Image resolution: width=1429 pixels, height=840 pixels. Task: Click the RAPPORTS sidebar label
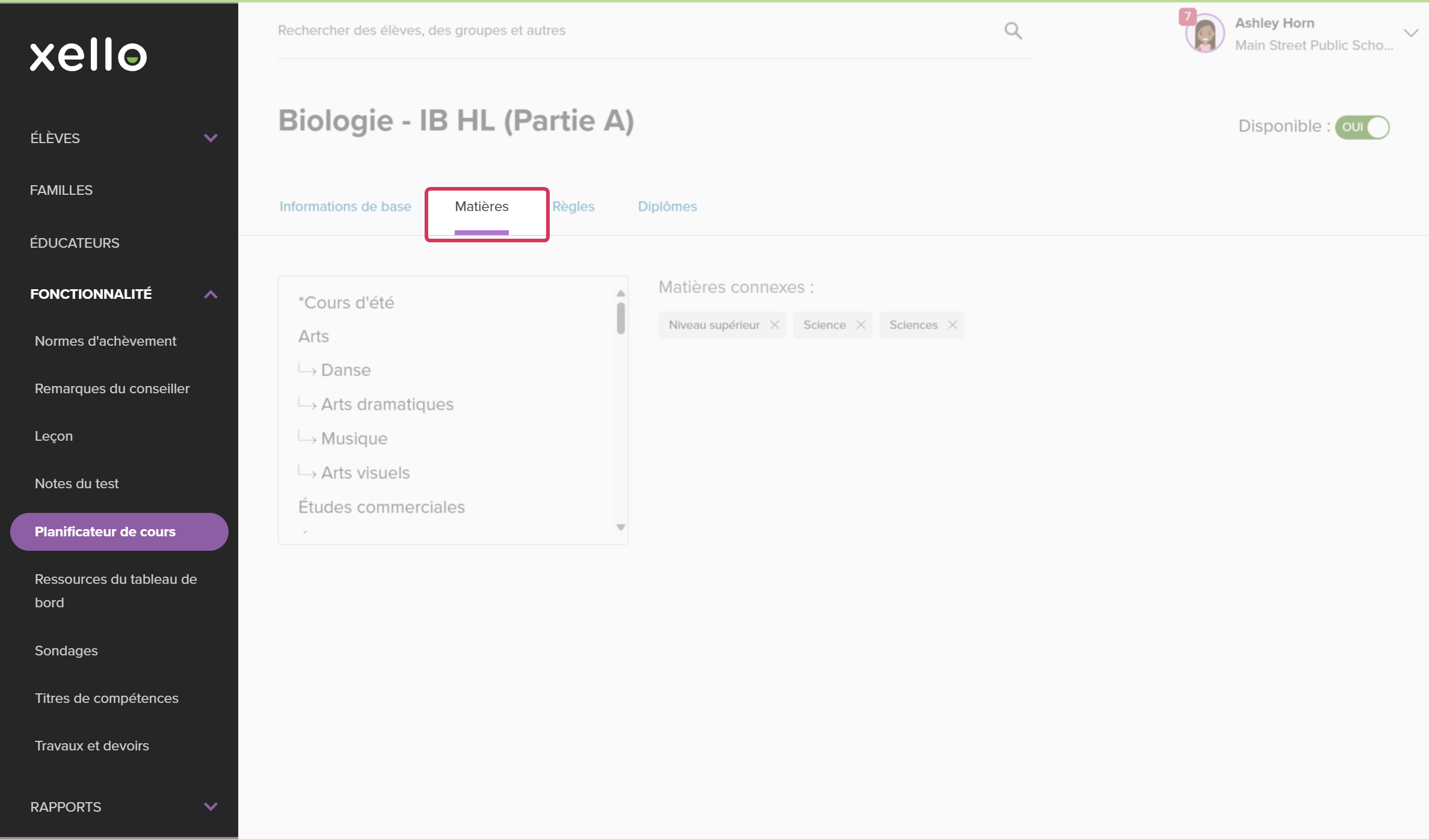[x=66, y=807]
